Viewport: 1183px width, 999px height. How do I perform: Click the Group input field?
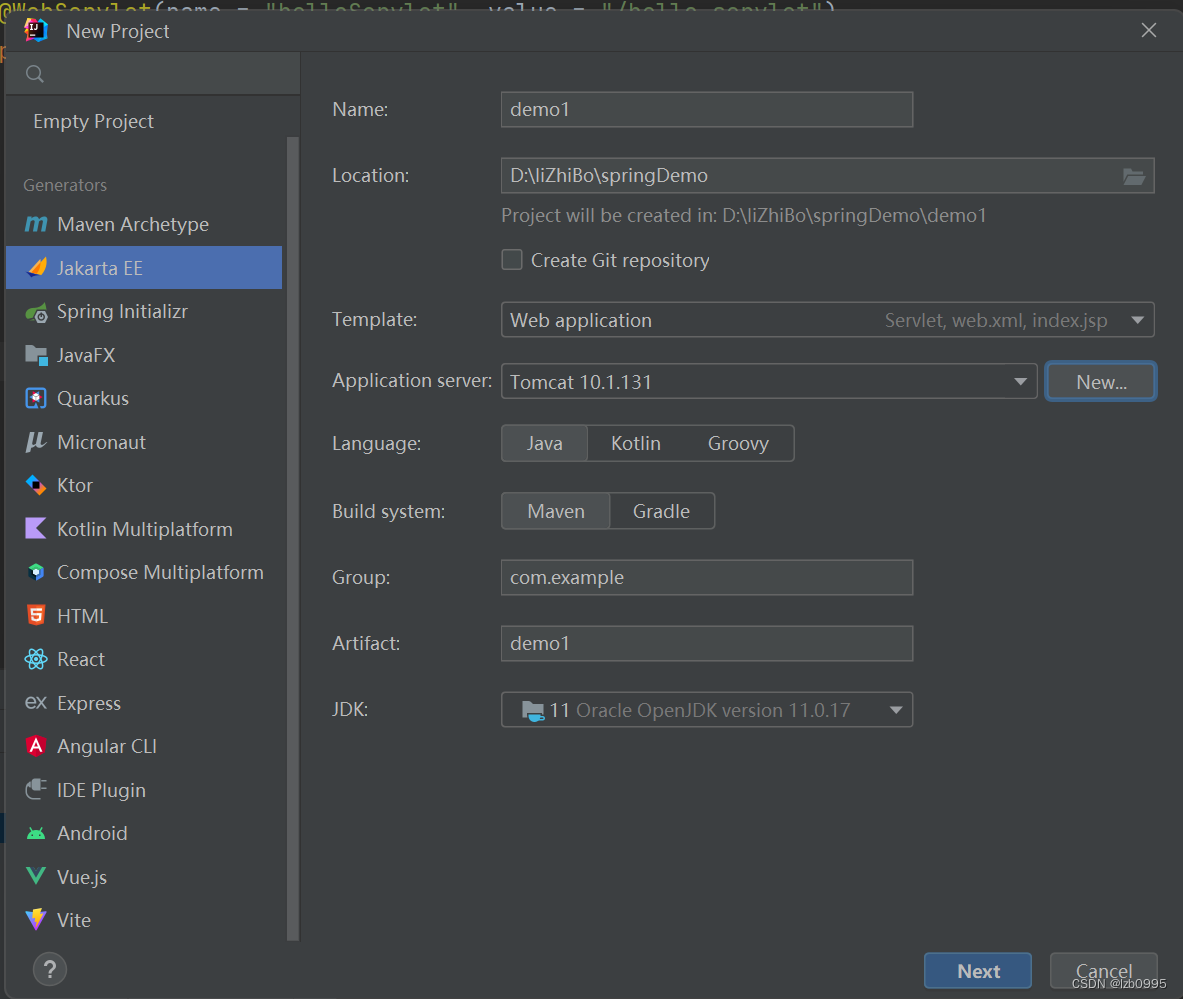coord(707,577)
